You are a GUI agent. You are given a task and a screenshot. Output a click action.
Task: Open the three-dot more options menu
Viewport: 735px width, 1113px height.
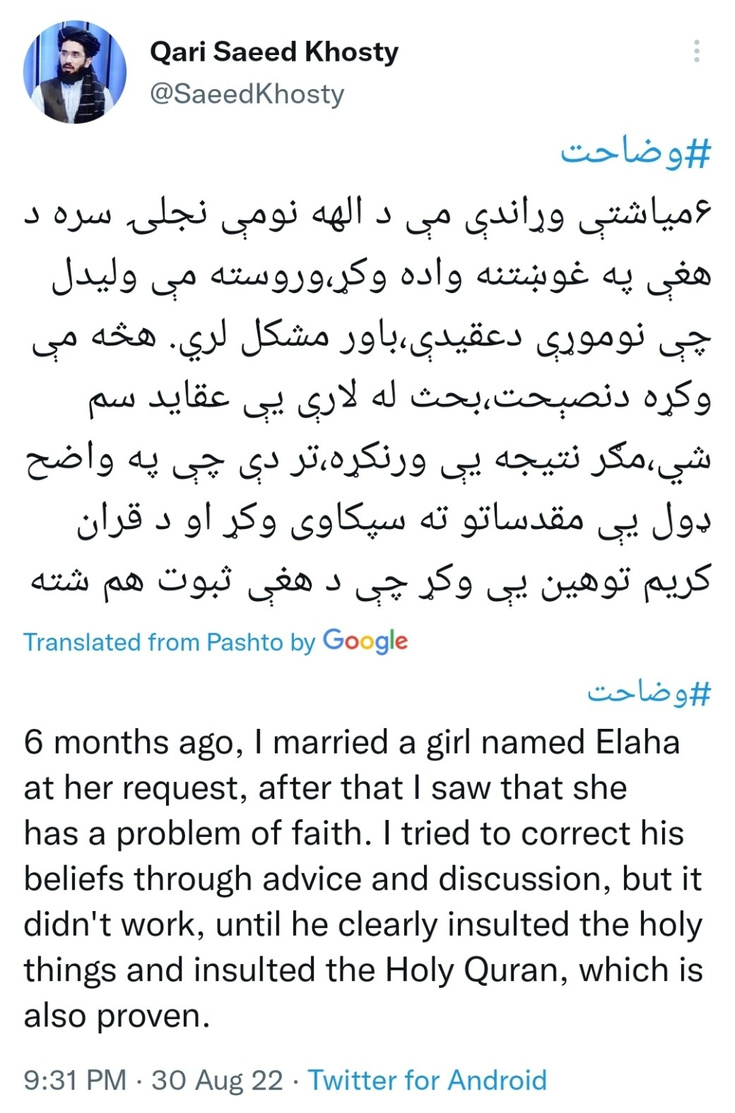coord(697,51)
